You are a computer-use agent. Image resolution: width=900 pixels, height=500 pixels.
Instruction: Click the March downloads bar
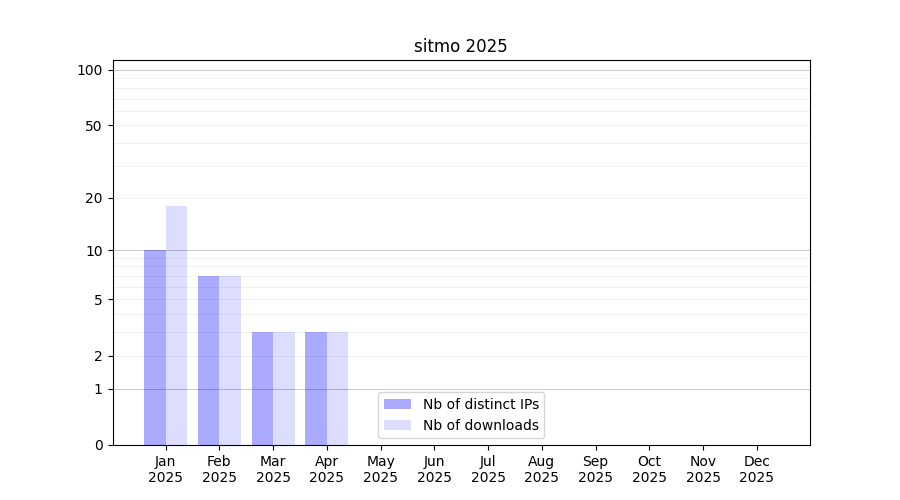coord(284,388)
